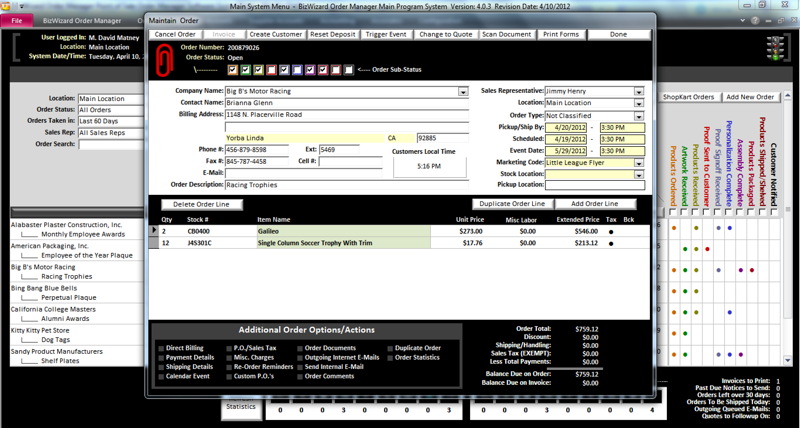Toggle the blue order sub-status checkbox
This screenshot has height=428, width=800.
pyautogui.click(x=297, y=70)
